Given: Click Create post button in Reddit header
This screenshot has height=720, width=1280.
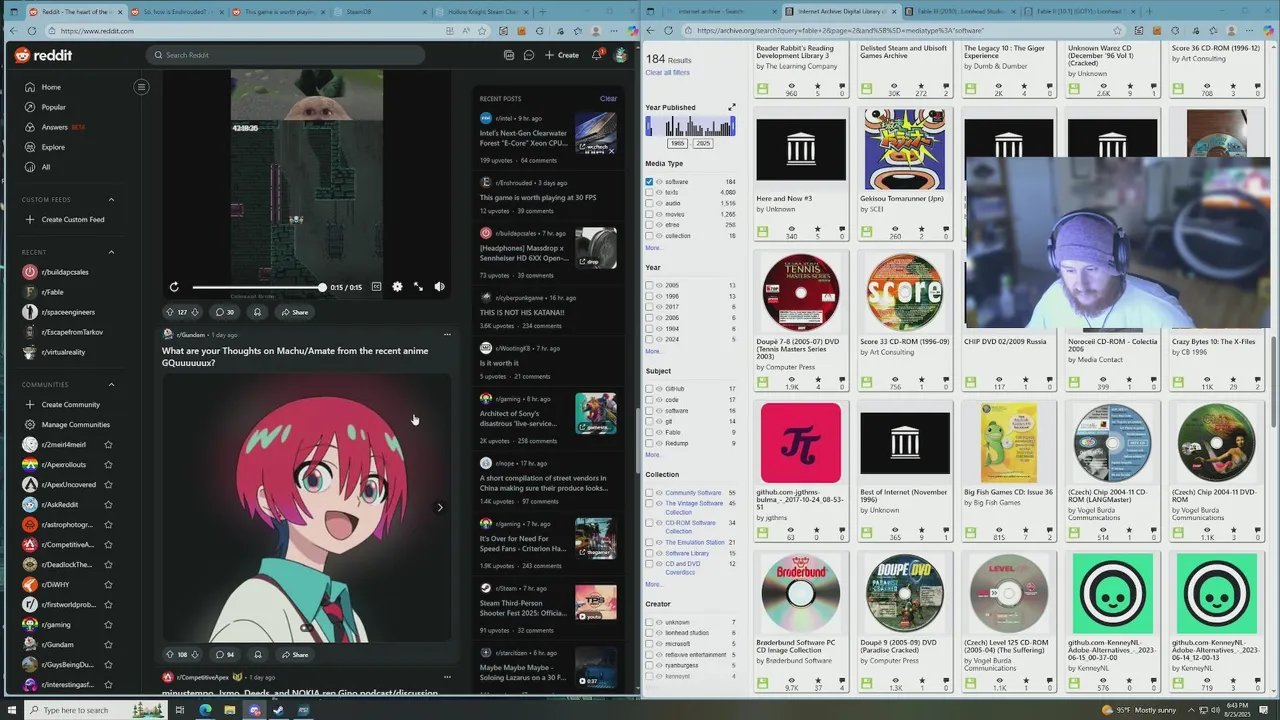Looking at the screenshot, I should point(562,55).
